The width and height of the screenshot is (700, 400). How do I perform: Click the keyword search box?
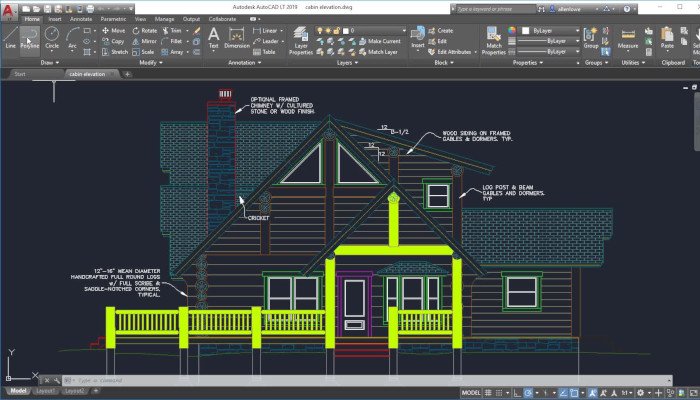click(x=496, y=8)
